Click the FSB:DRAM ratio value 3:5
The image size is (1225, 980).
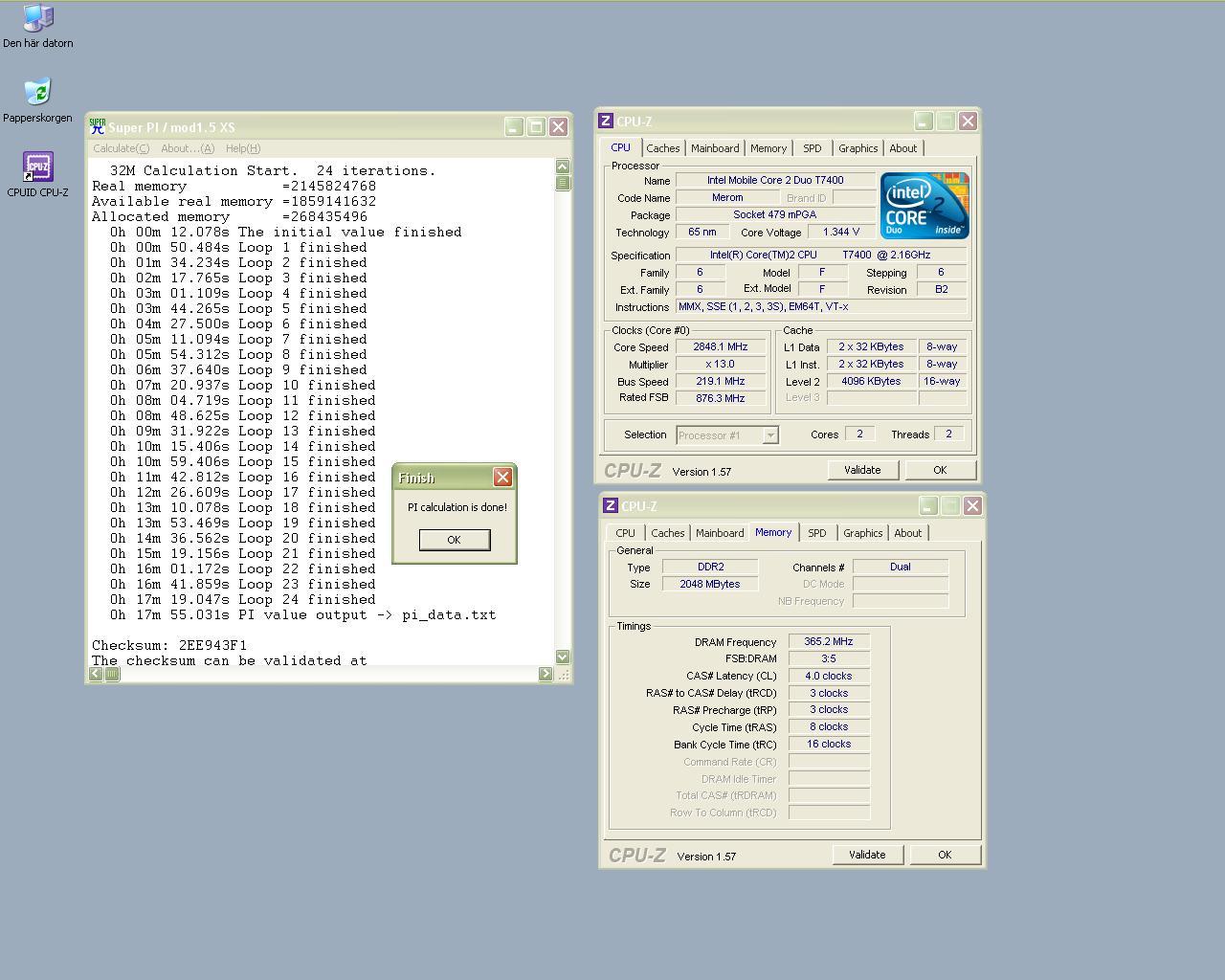pyautogui.click(x=829, y=658)
